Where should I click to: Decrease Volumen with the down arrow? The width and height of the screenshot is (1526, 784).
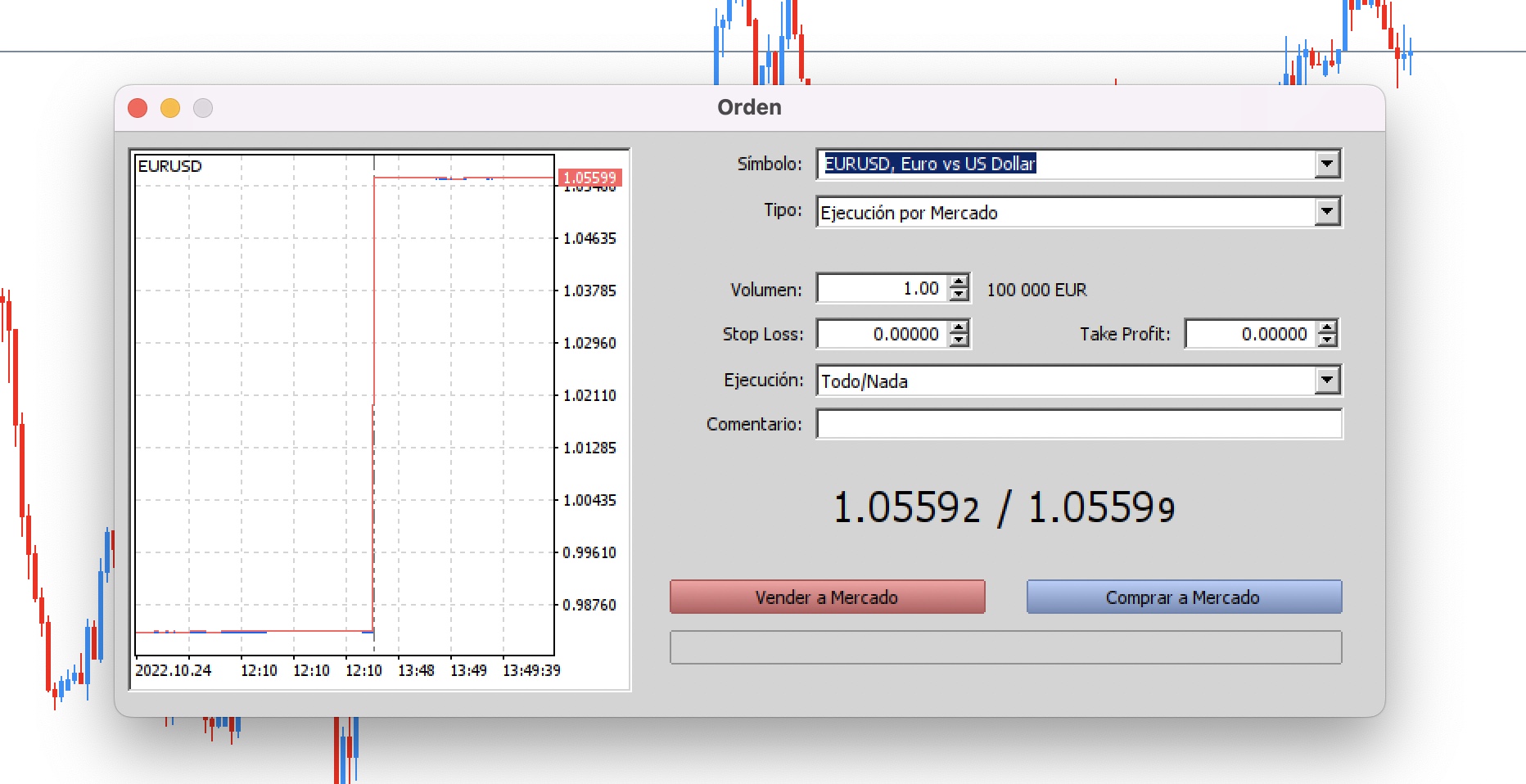958,295
